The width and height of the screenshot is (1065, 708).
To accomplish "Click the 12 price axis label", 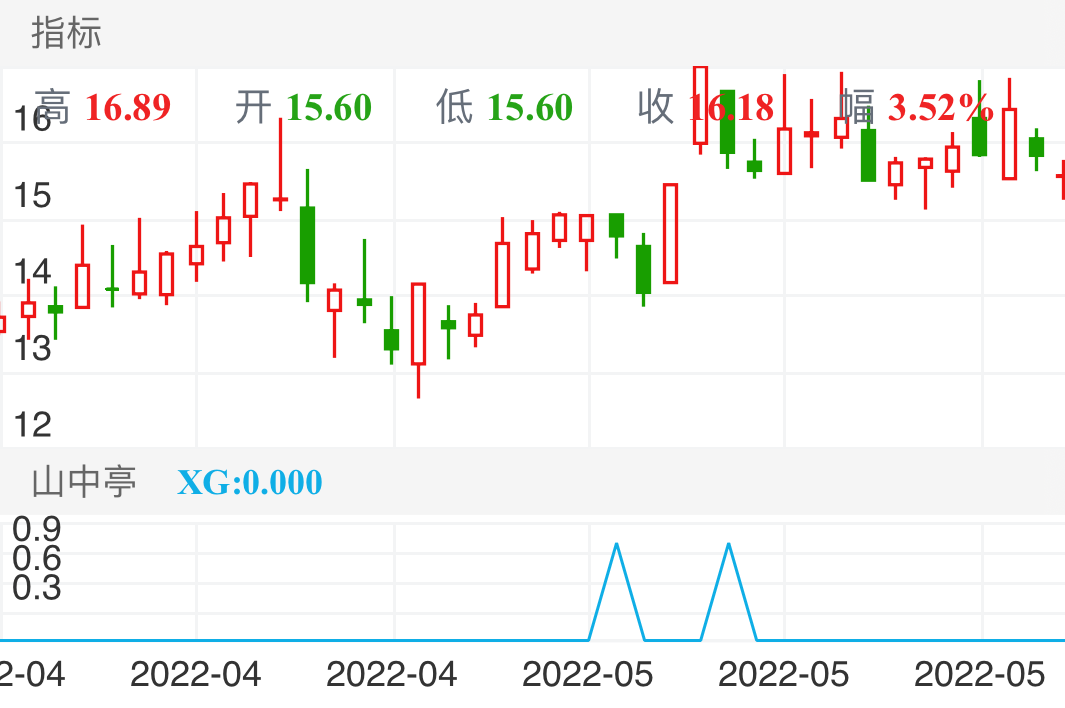I will (33, 425).
